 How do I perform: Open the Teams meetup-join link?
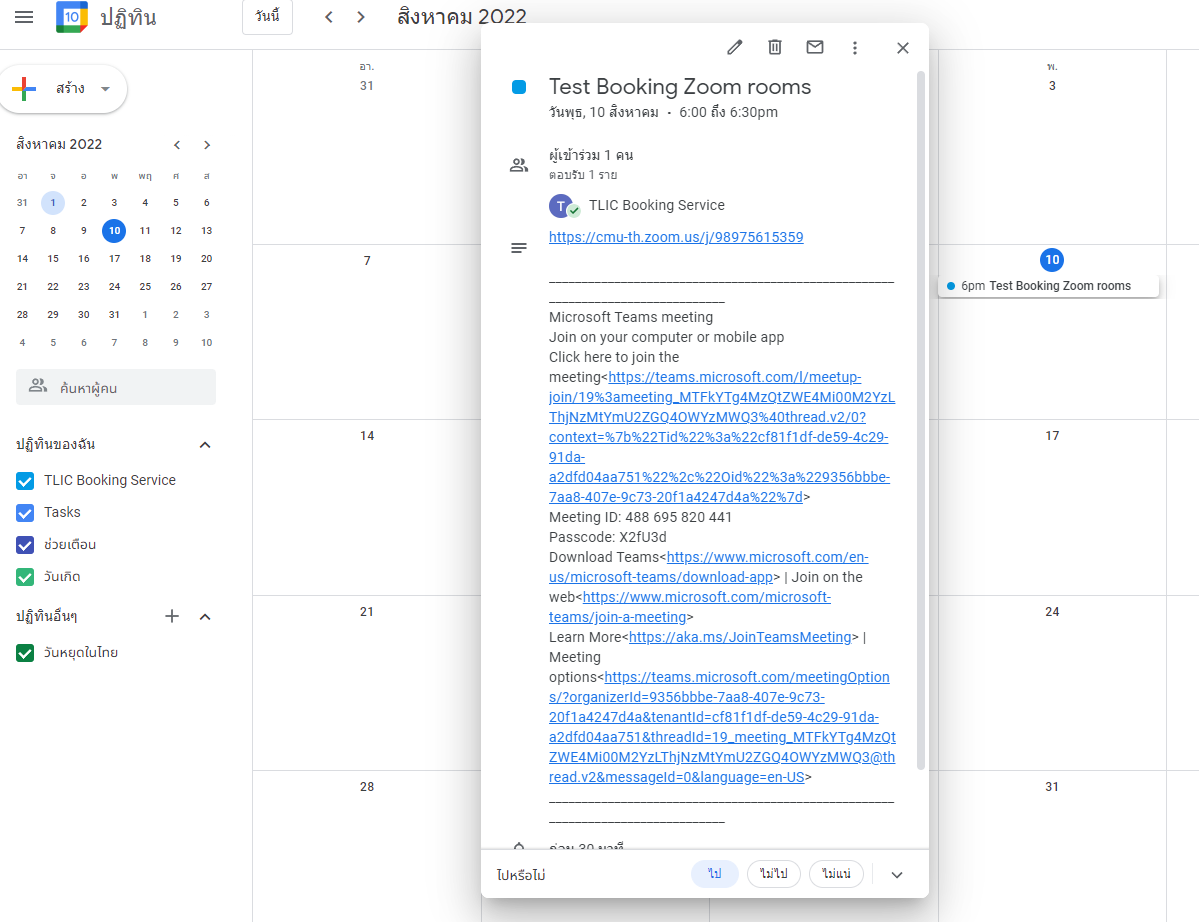click(722, 437)
